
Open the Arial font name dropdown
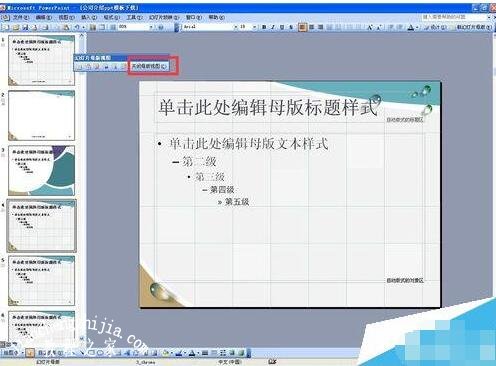[235, 27]
